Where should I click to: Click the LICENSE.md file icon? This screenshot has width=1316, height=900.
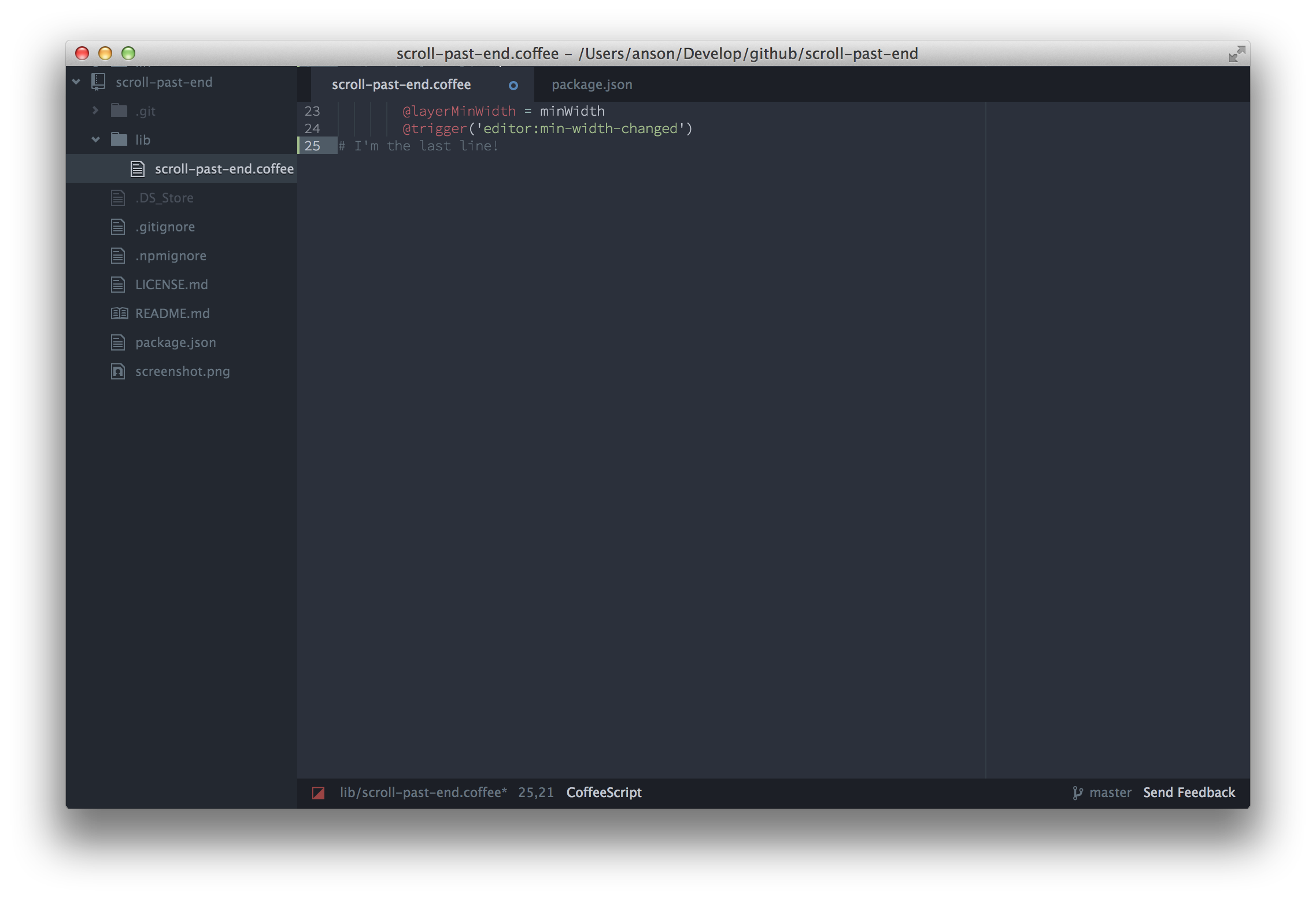coord(118,284)
